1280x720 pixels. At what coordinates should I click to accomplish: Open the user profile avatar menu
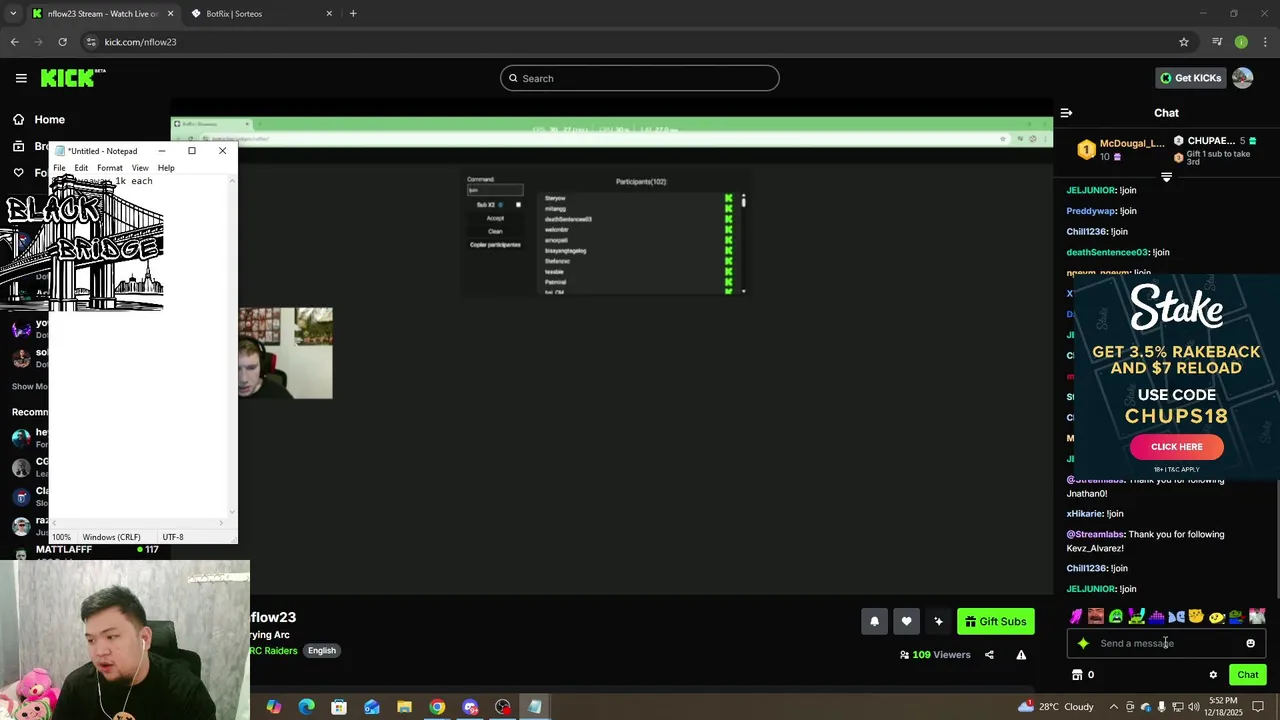coord(1242,78)
